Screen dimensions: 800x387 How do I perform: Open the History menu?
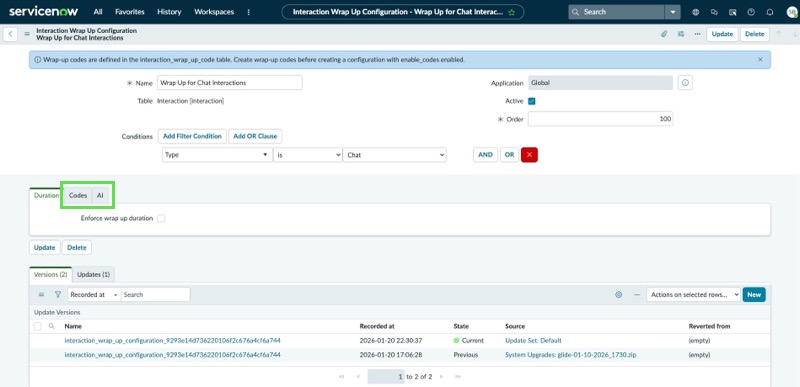coord(169,12)
